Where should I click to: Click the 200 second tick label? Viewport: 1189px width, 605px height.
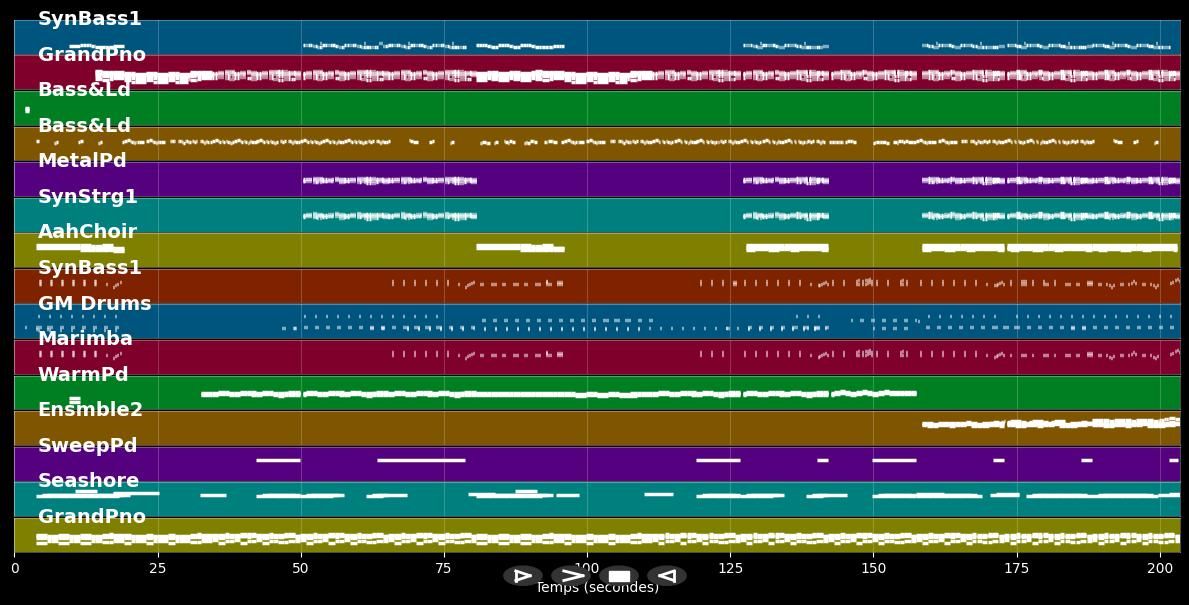[x=1159, y=568]
